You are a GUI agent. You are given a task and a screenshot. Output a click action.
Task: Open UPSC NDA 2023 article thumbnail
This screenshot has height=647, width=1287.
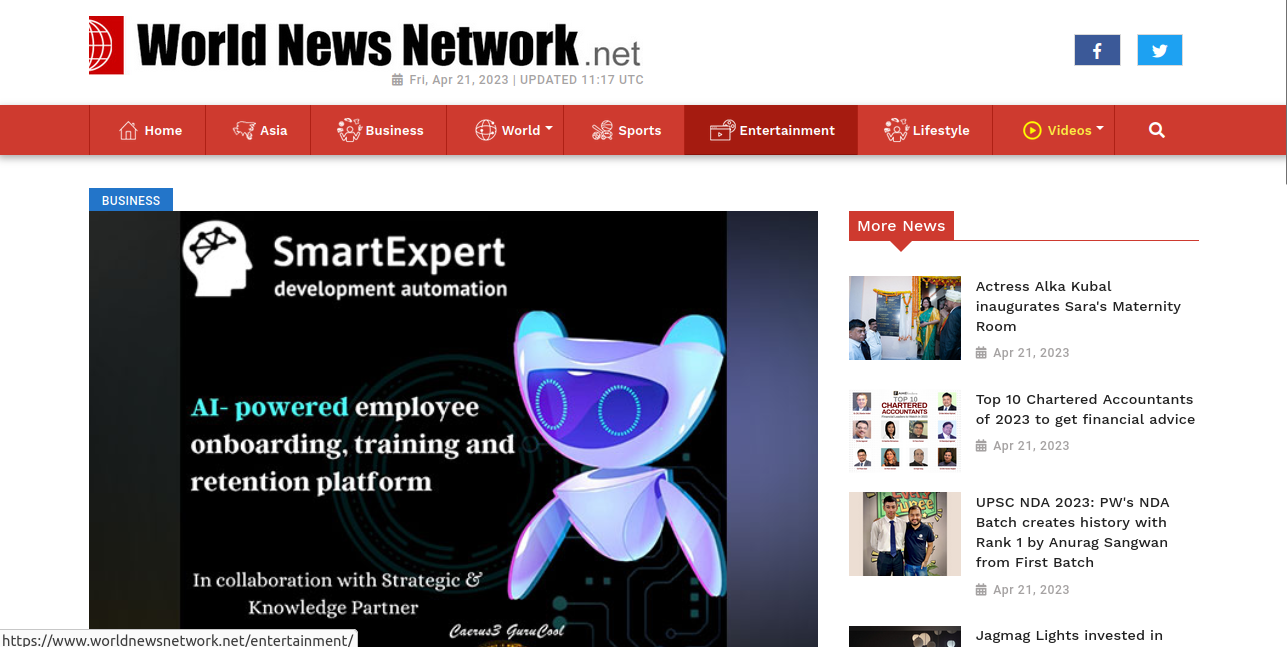(x=905, y=534)
